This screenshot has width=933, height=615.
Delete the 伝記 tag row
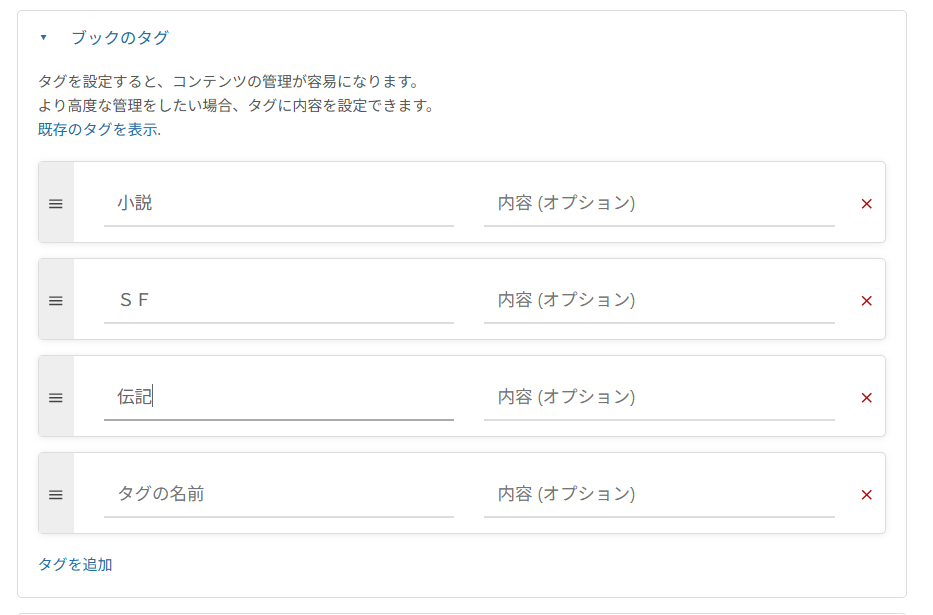coord(866,397)
